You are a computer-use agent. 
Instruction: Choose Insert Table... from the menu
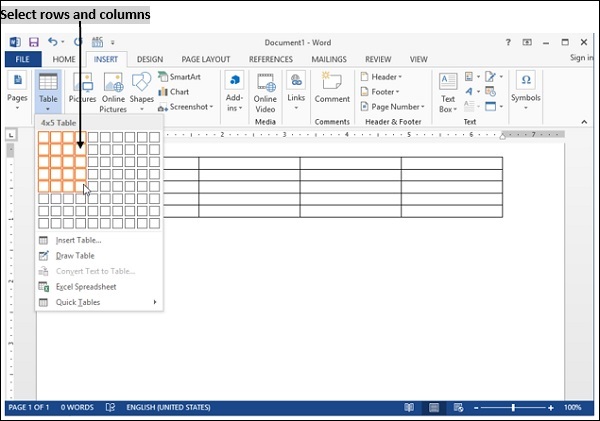click(78, 240)
